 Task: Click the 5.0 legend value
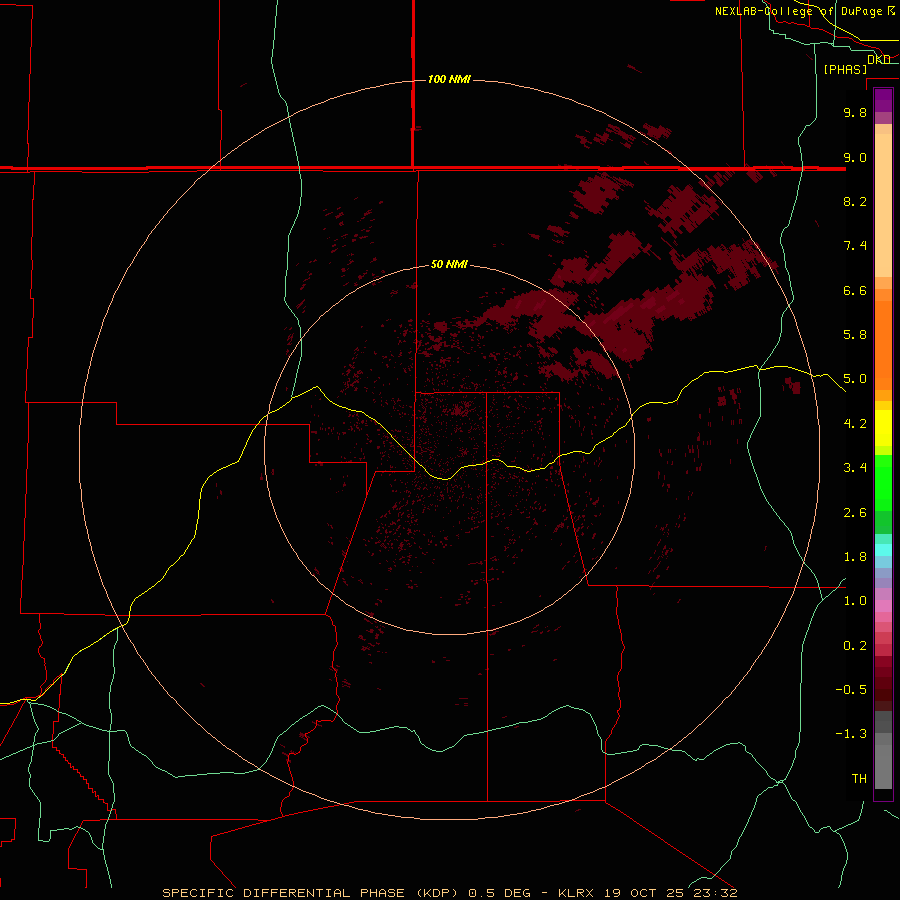click(x=855, y=379)
